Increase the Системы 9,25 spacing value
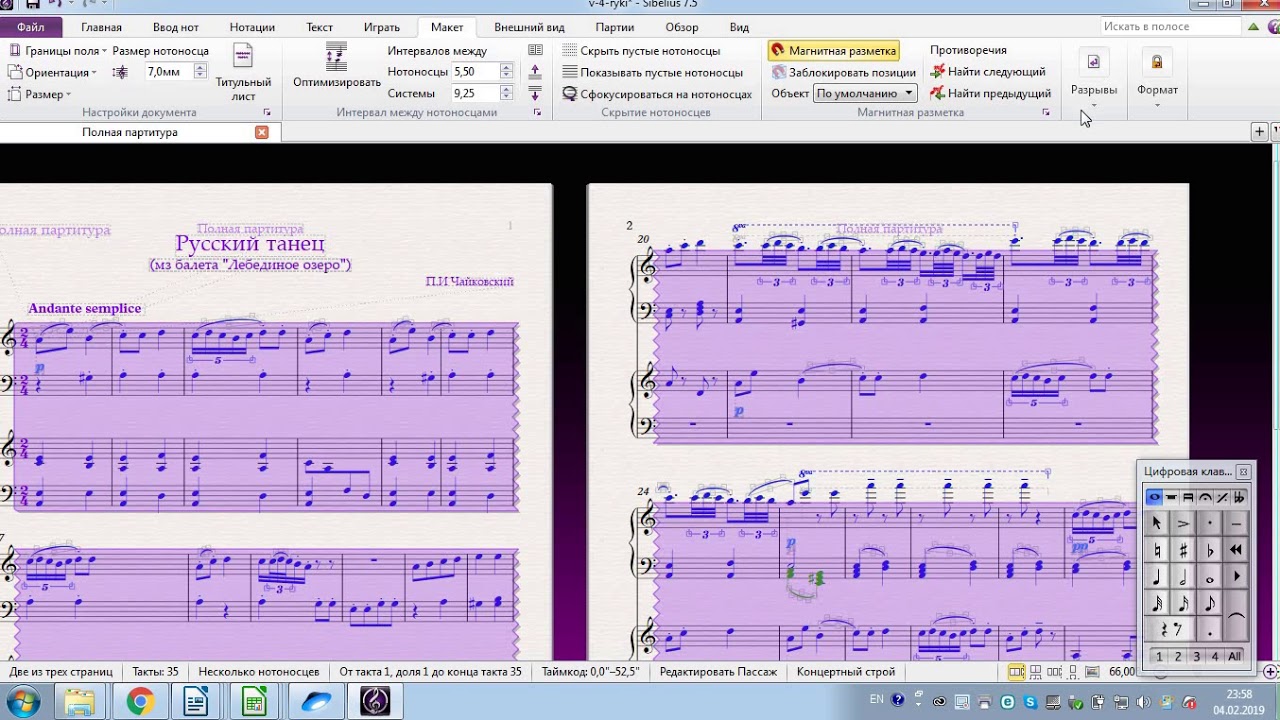The height and width of the screenshot is (720, 1280). (x=506, y=89)
